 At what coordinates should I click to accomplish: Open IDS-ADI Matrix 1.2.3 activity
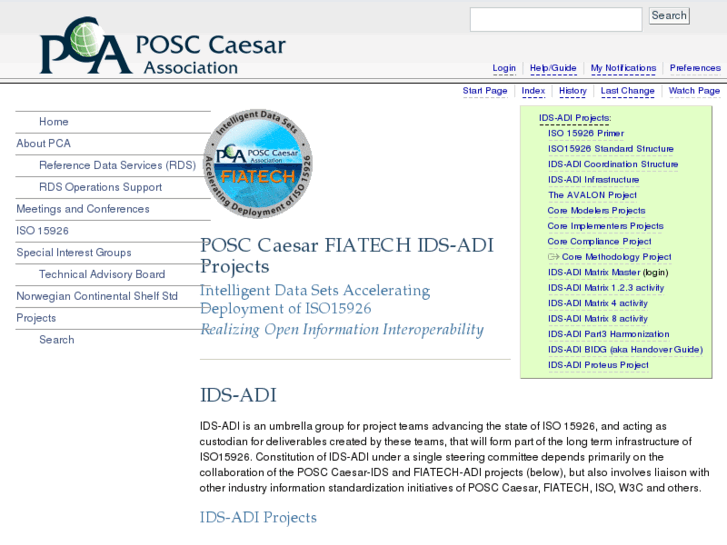pyautogui.click(x=606, y=288)
